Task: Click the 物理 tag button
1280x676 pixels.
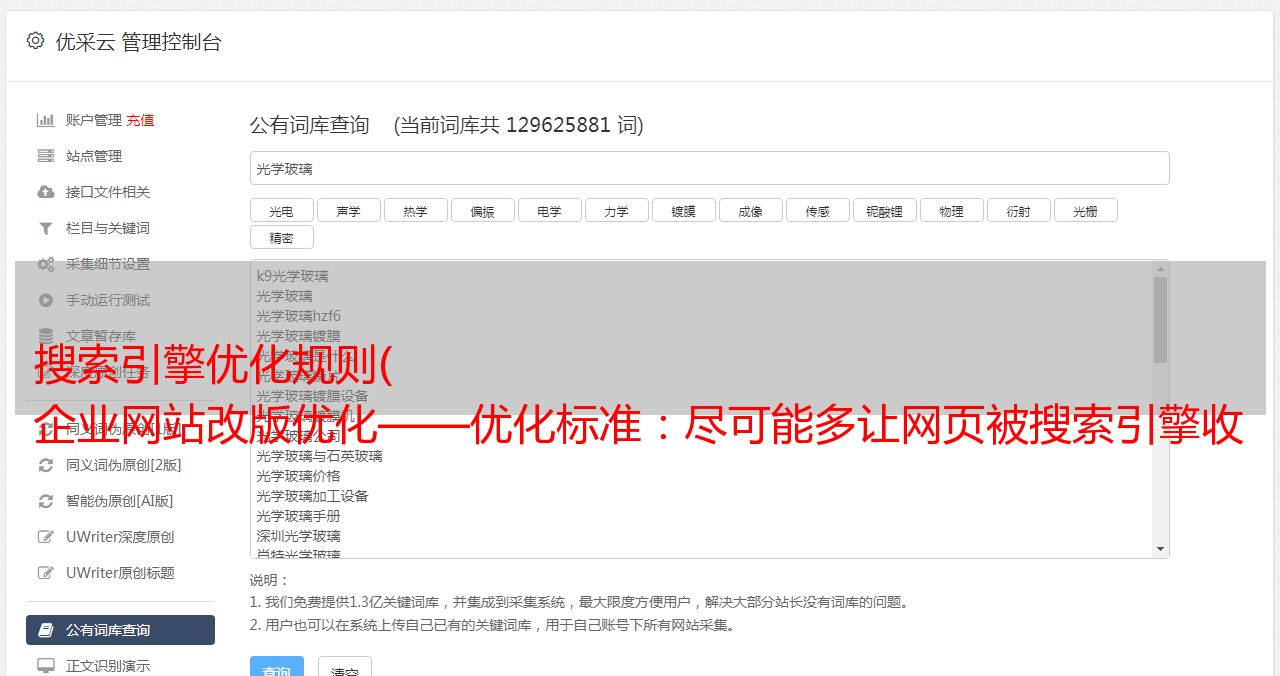Action: tap(951, 210)
